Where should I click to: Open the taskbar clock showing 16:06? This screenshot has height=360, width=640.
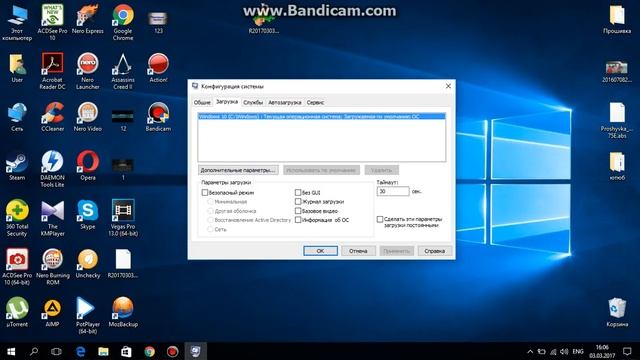602,351
